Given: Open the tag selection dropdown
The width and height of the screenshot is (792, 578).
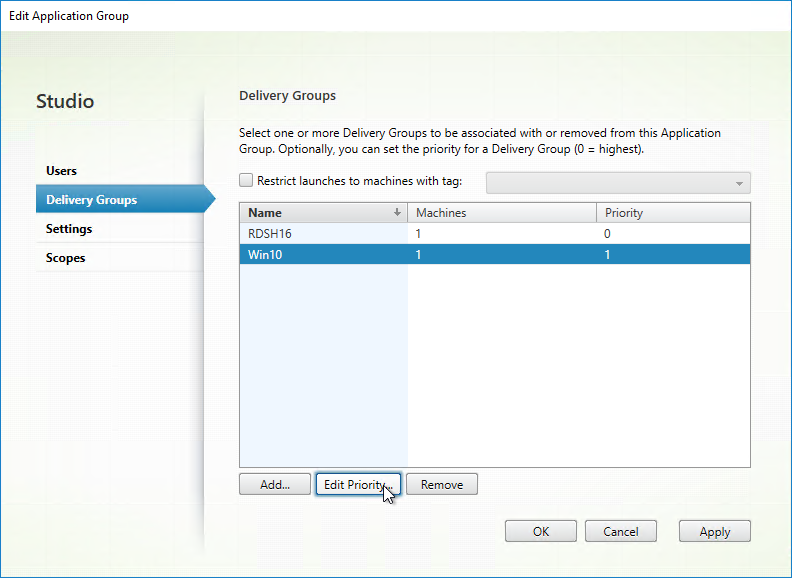Looking at the screenshot, I should tap(618, 183).
